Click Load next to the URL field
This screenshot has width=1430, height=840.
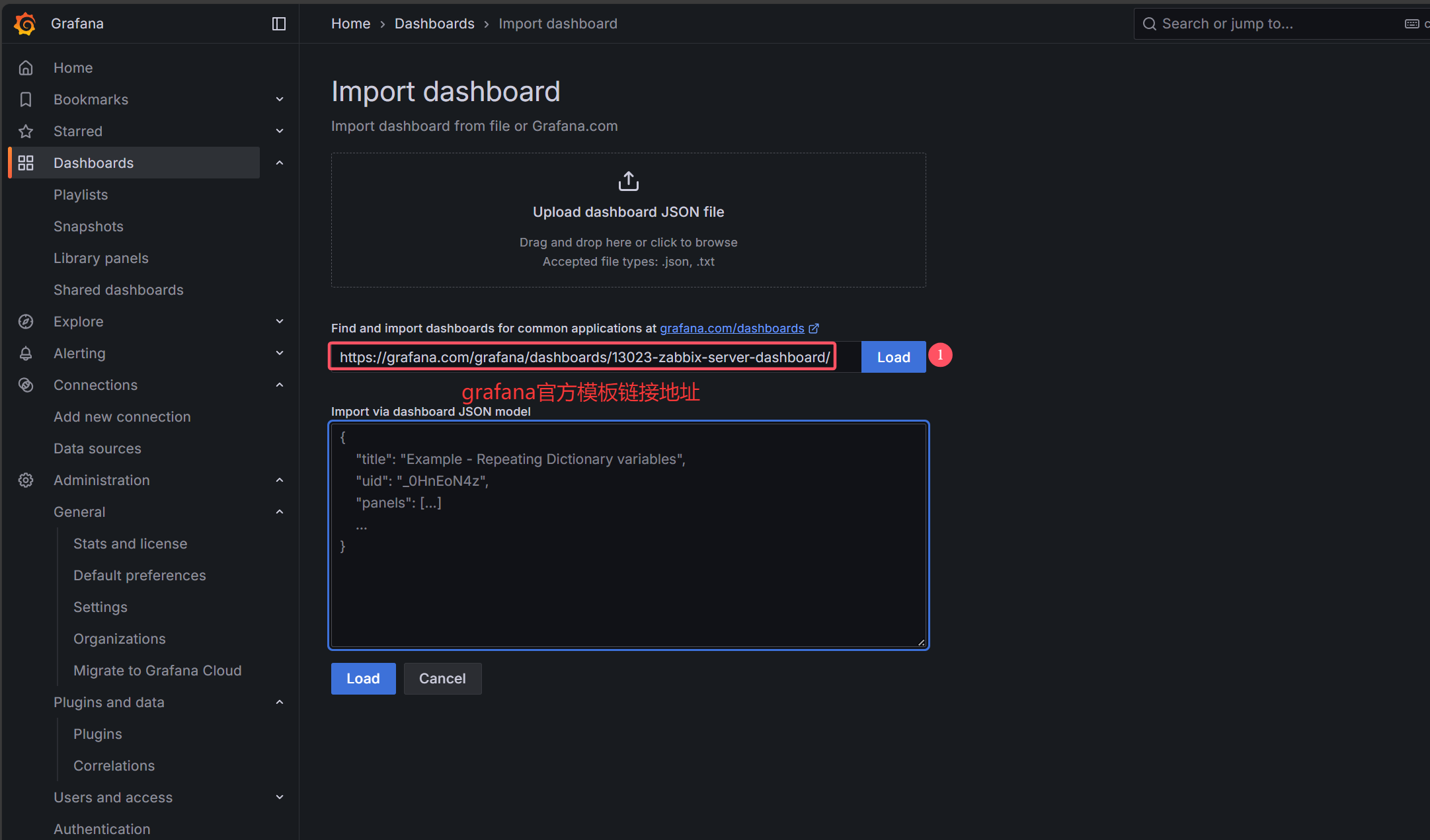[894, 358]
